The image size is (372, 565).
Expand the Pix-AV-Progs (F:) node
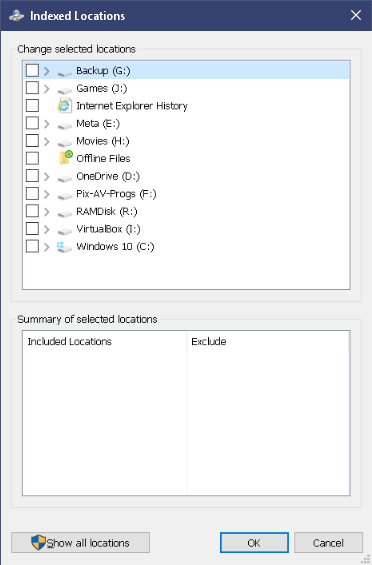pyautogui.click(x=46, y=194)
